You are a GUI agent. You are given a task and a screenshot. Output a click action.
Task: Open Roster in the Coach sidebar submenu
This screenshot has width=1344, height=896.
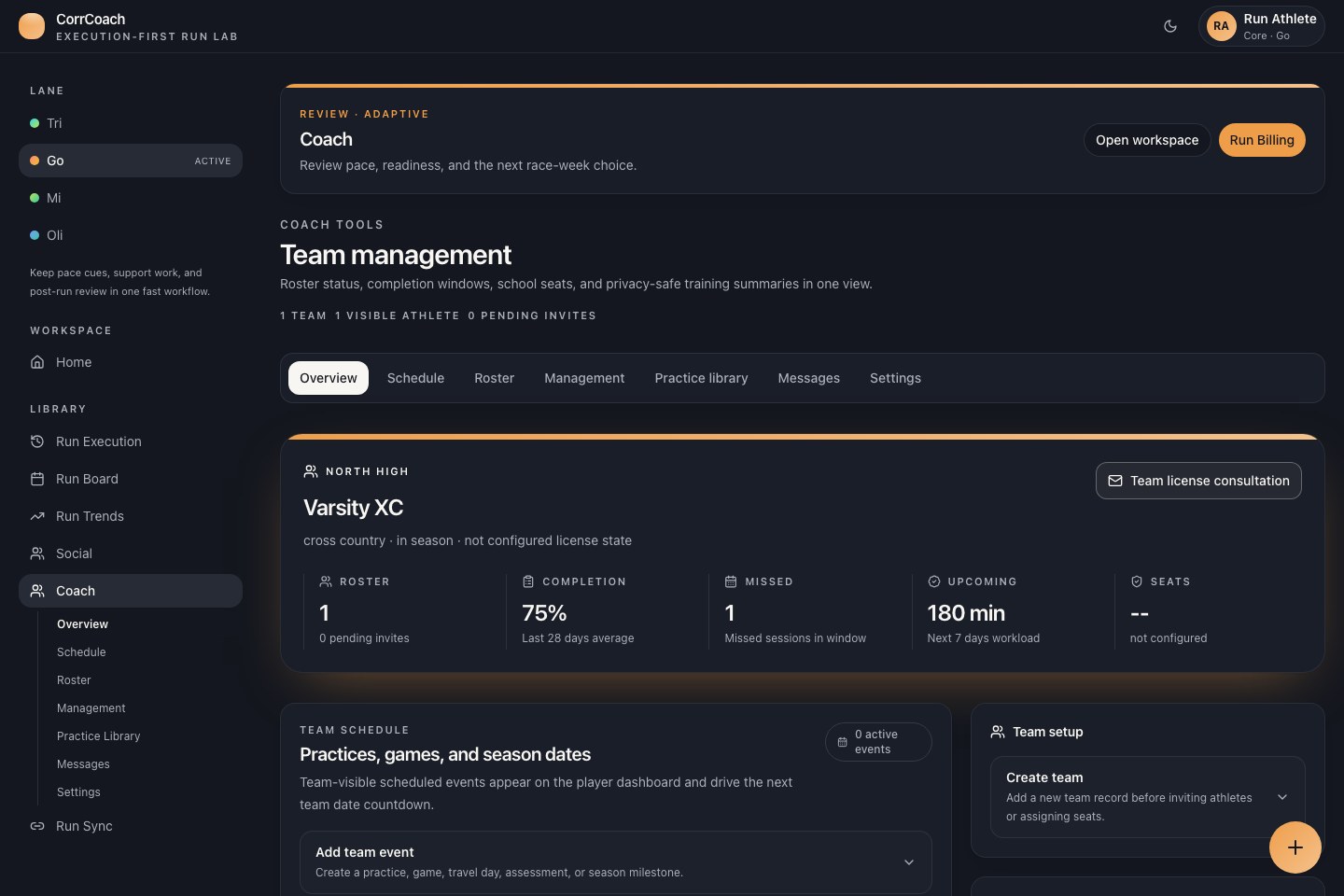[x=74, y=680]
